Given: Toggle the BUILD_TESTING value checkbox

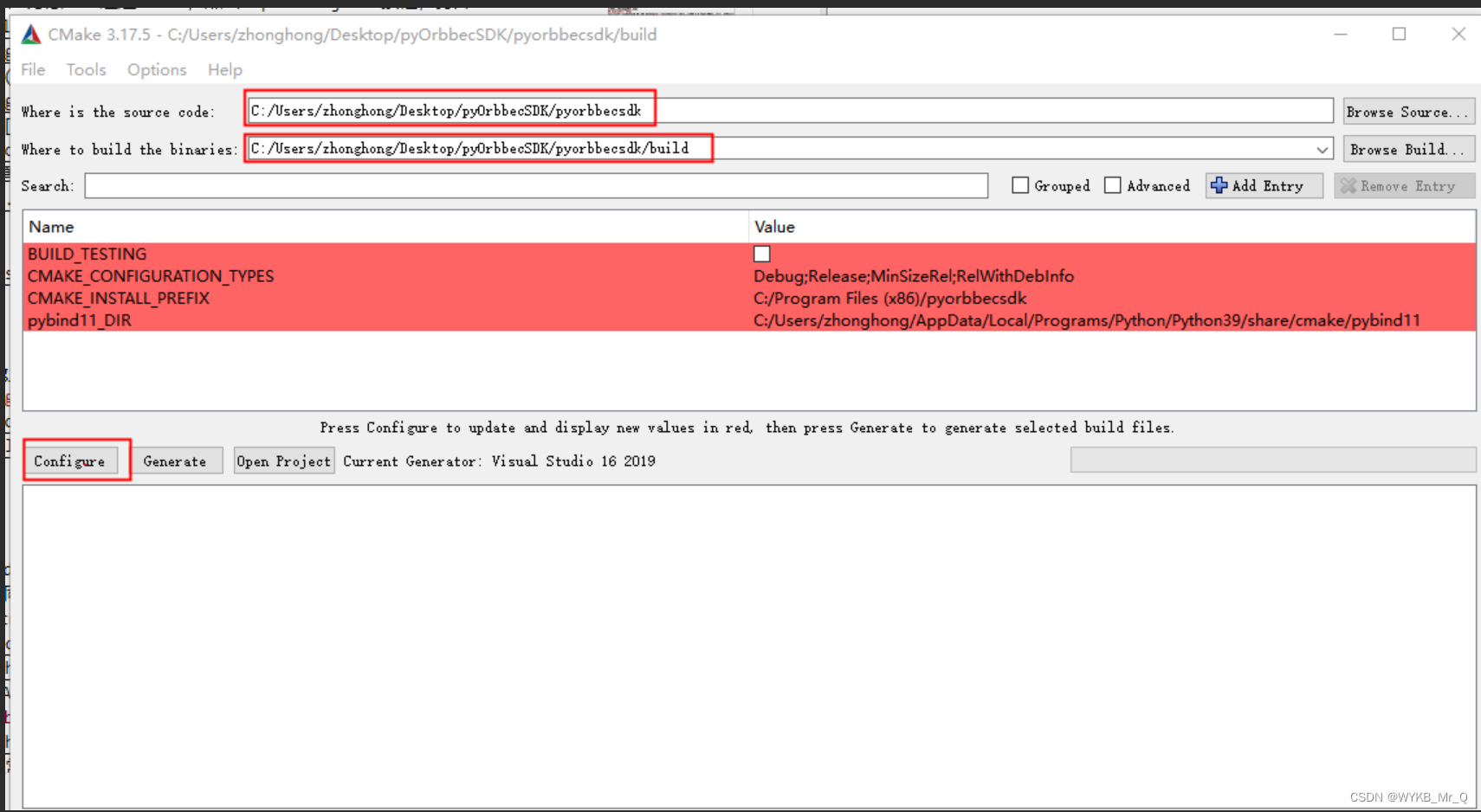Looking at the screenshot, I should click(x=762, y=254).
